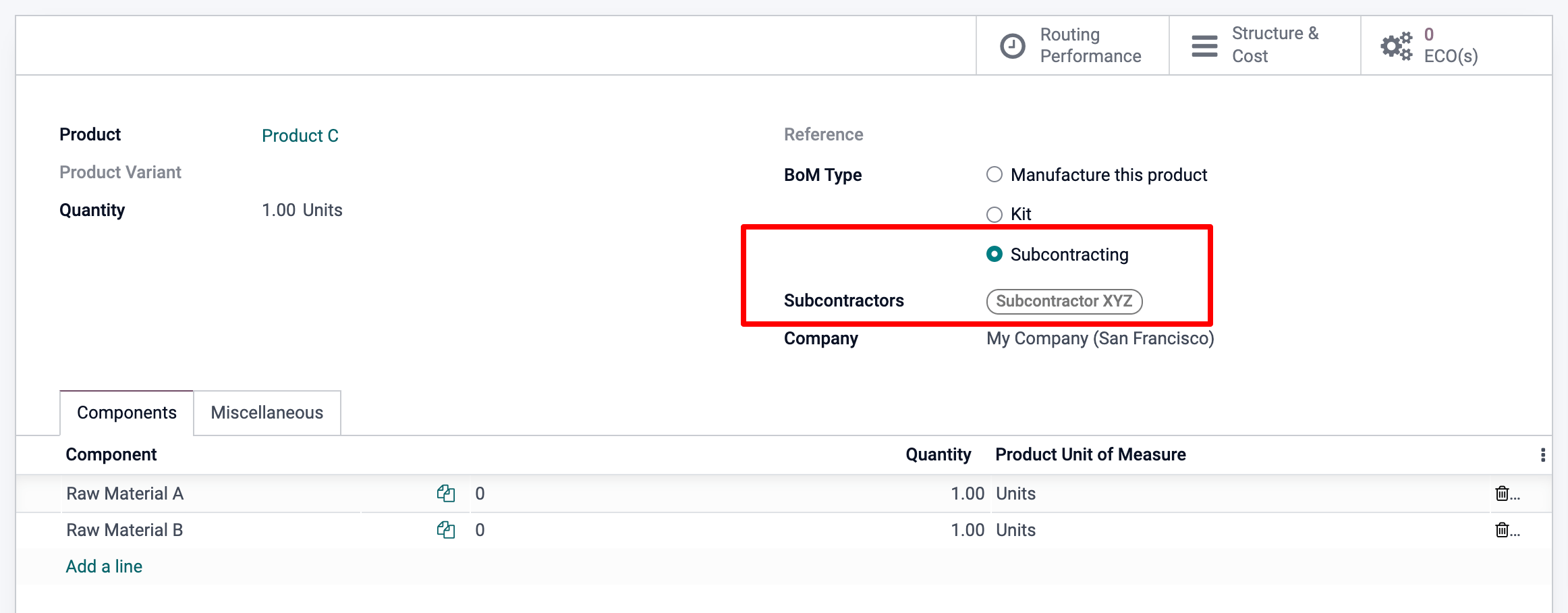Click the 1.00 quantity field for Product C

coord(279,210)
